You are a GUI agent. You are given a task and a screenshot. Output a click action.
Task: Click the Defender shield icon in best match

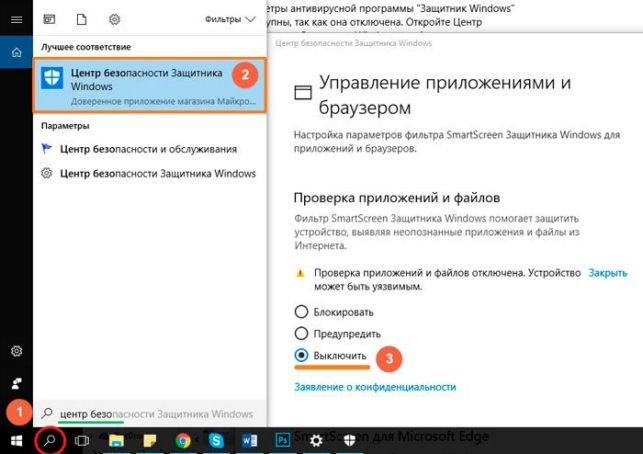(52, 78)
